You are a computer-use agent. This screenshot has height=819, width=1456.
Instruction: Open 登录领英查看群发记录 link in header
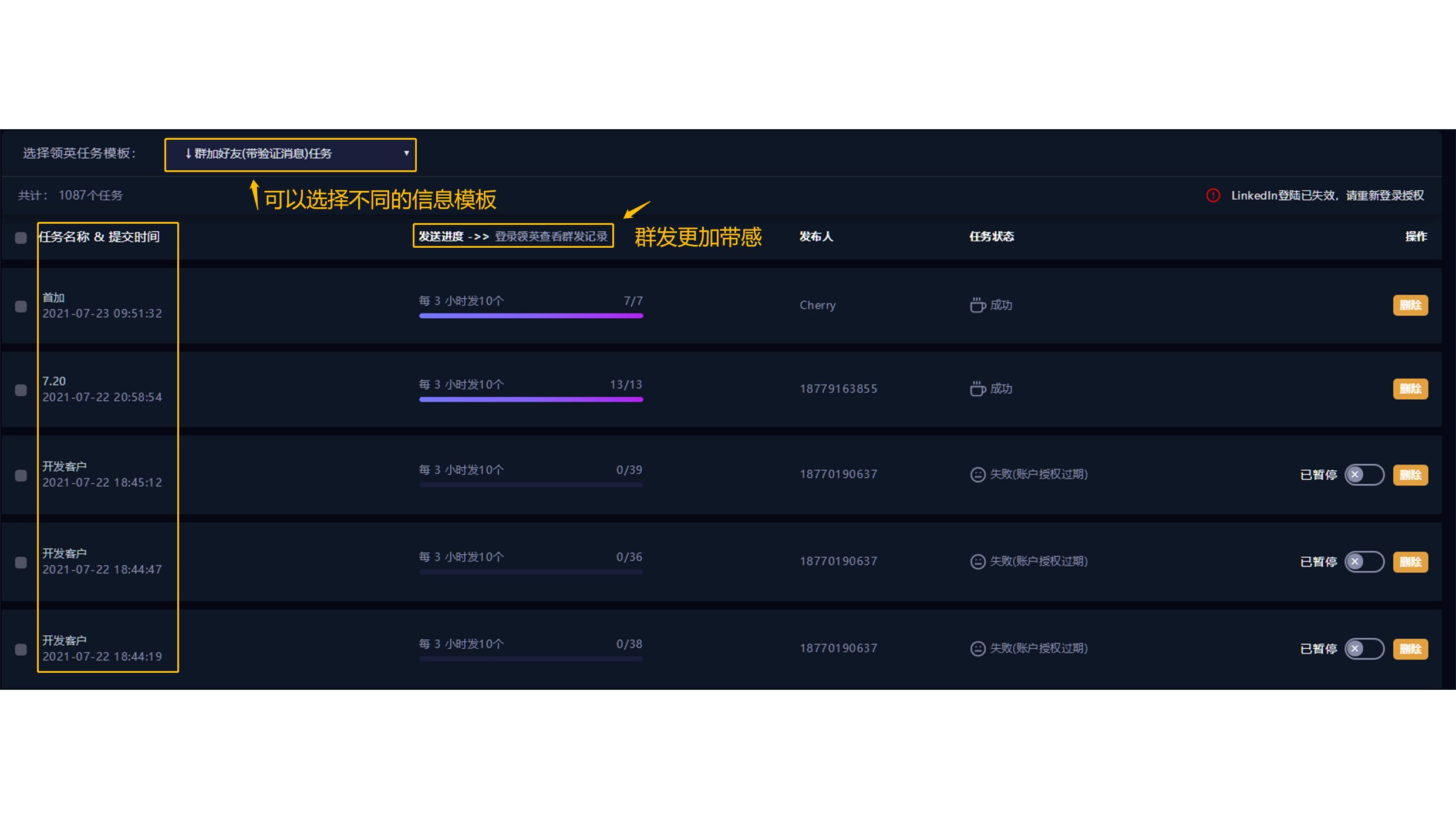point(551,237)
